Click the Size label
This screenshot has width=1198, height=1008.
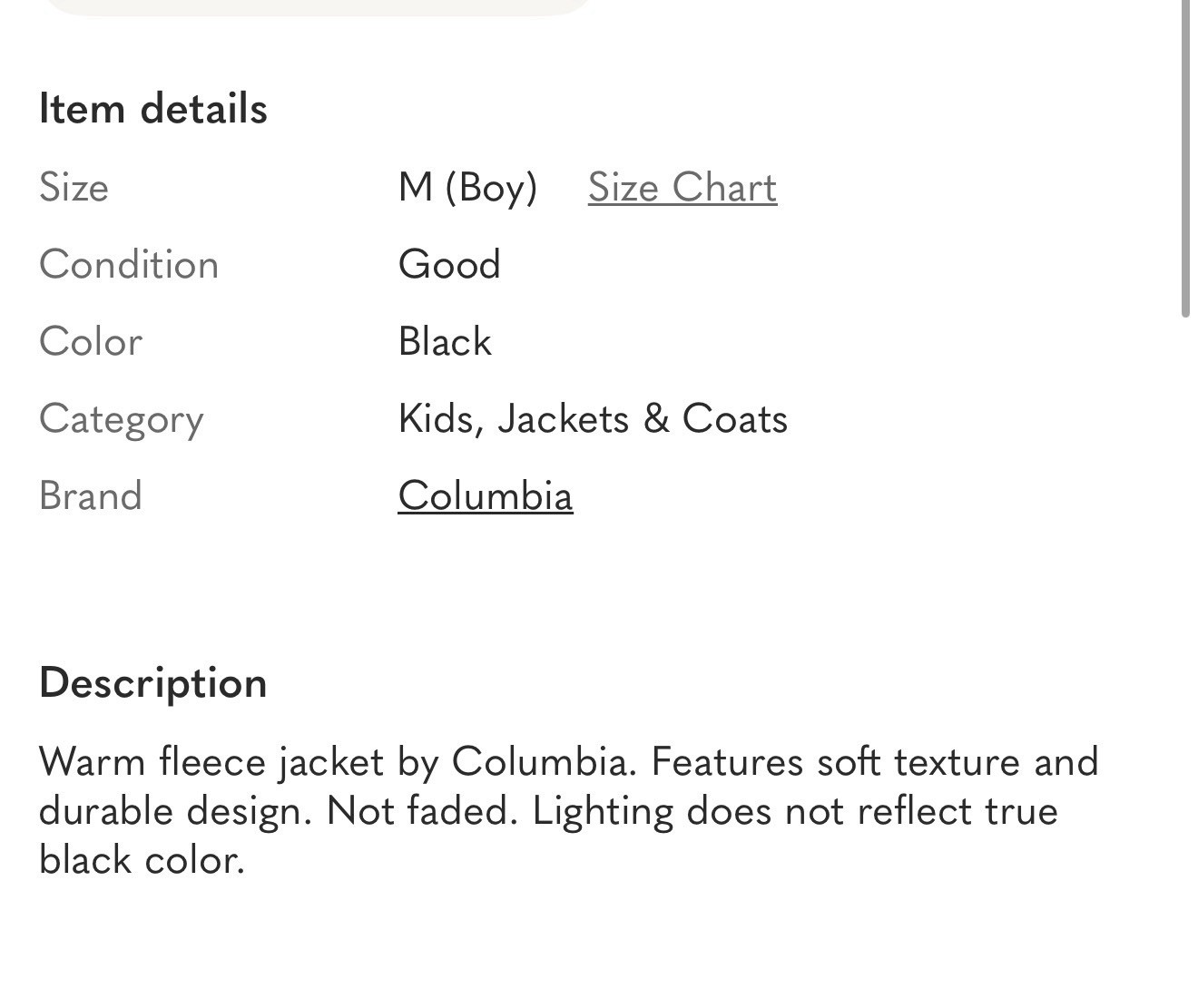[74, 188]
